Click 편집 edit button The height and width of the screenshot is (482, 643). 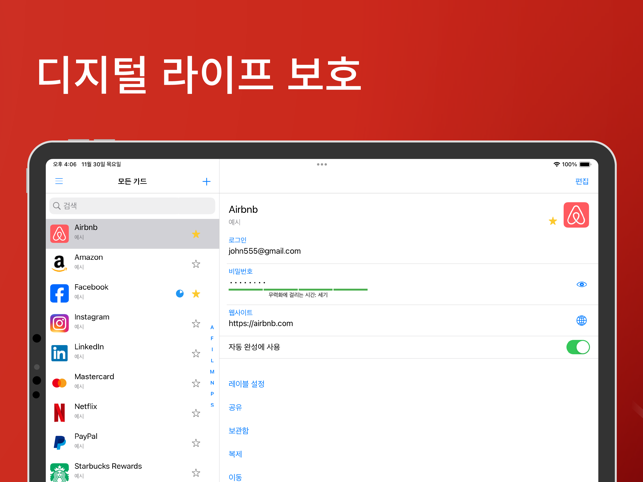click(582, 182)
